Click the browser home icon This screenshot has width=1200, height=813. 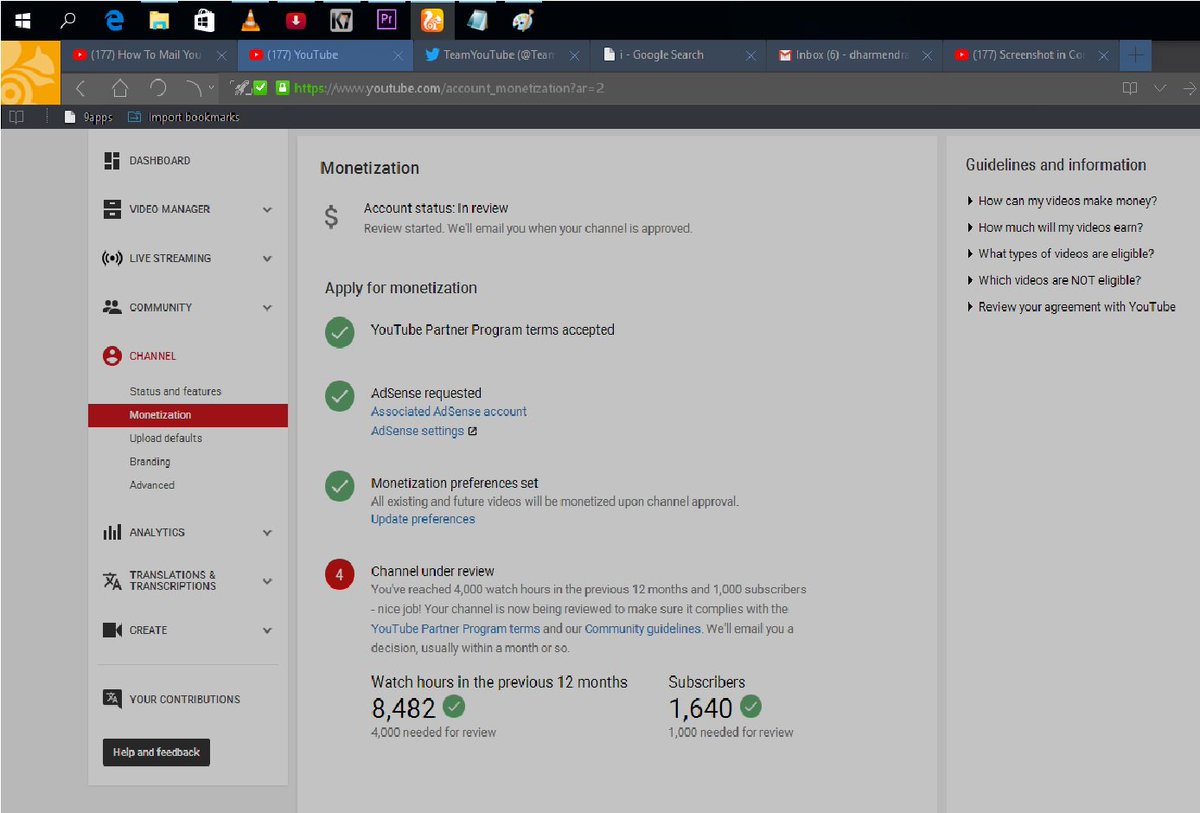(119, 88)
